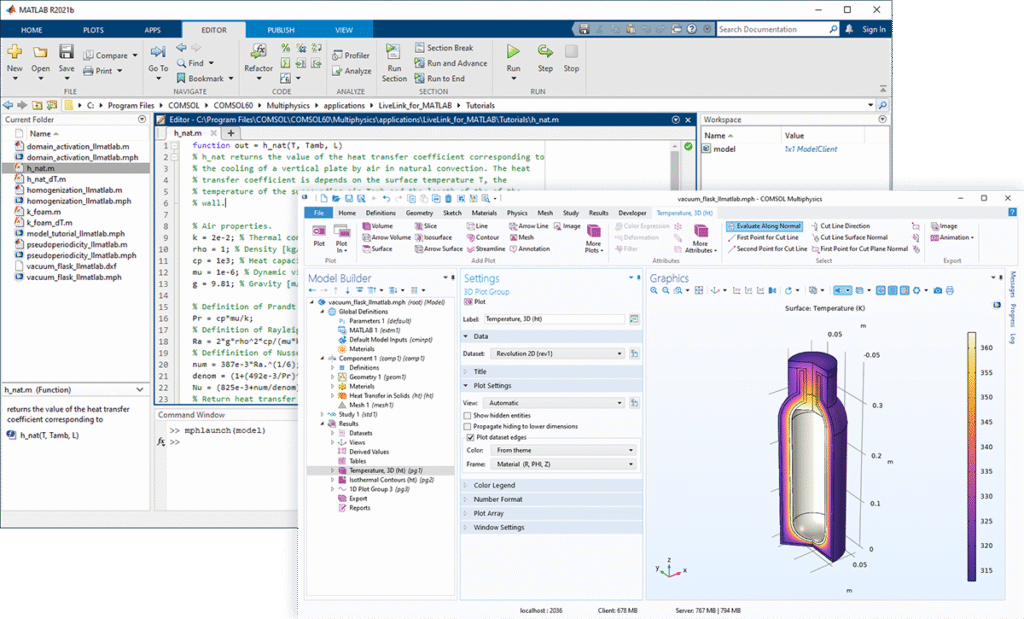This screenshot has width=1024, height=619.
Task: Print the Graphics view with printer icon
Action: coord(950,291)
